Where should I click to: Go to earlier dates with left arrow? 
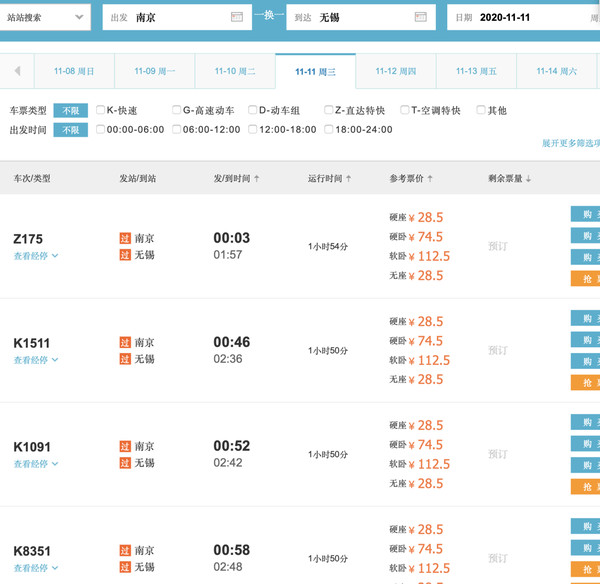pos(17,71)
